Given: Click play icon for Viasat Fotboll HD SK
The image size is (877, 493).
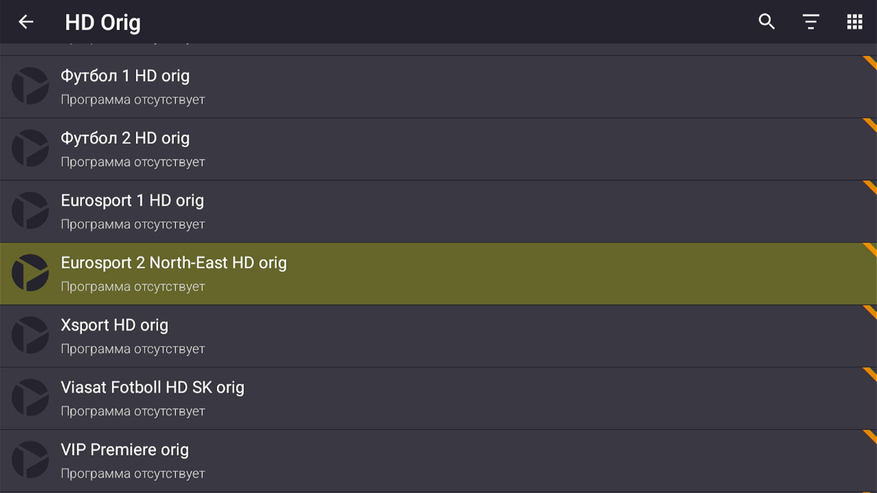Looking at the screenshot, I should pos(30,398).
